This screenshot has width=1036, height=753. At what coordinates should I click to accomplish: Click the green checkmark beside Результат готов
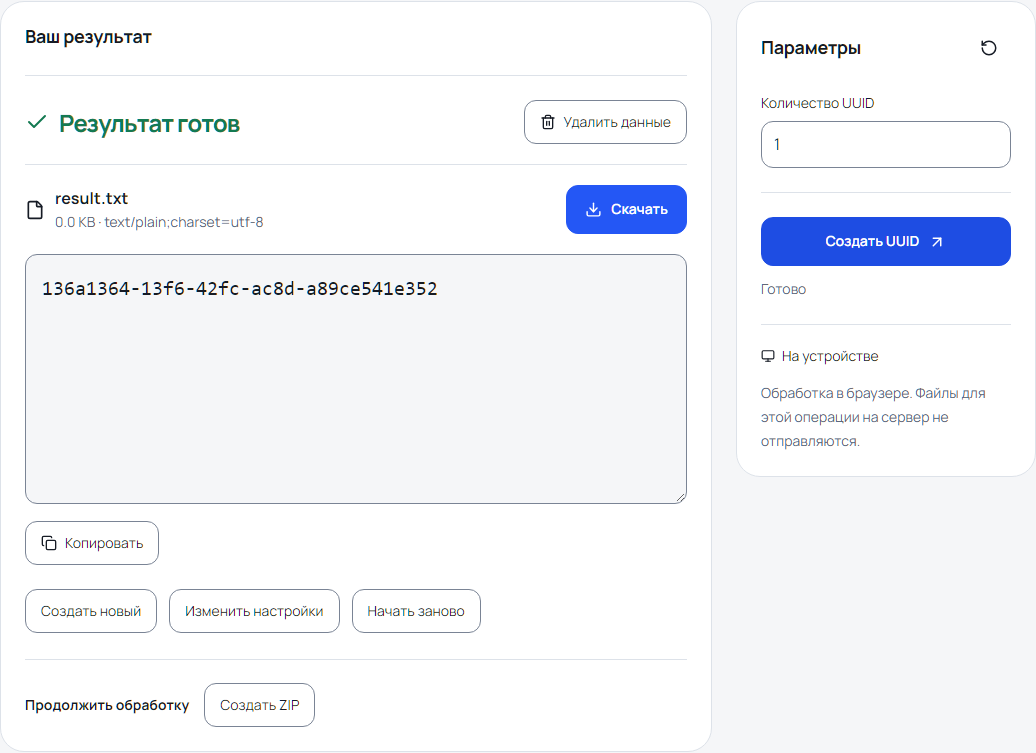pyautogui.click(x=37, y=122)
